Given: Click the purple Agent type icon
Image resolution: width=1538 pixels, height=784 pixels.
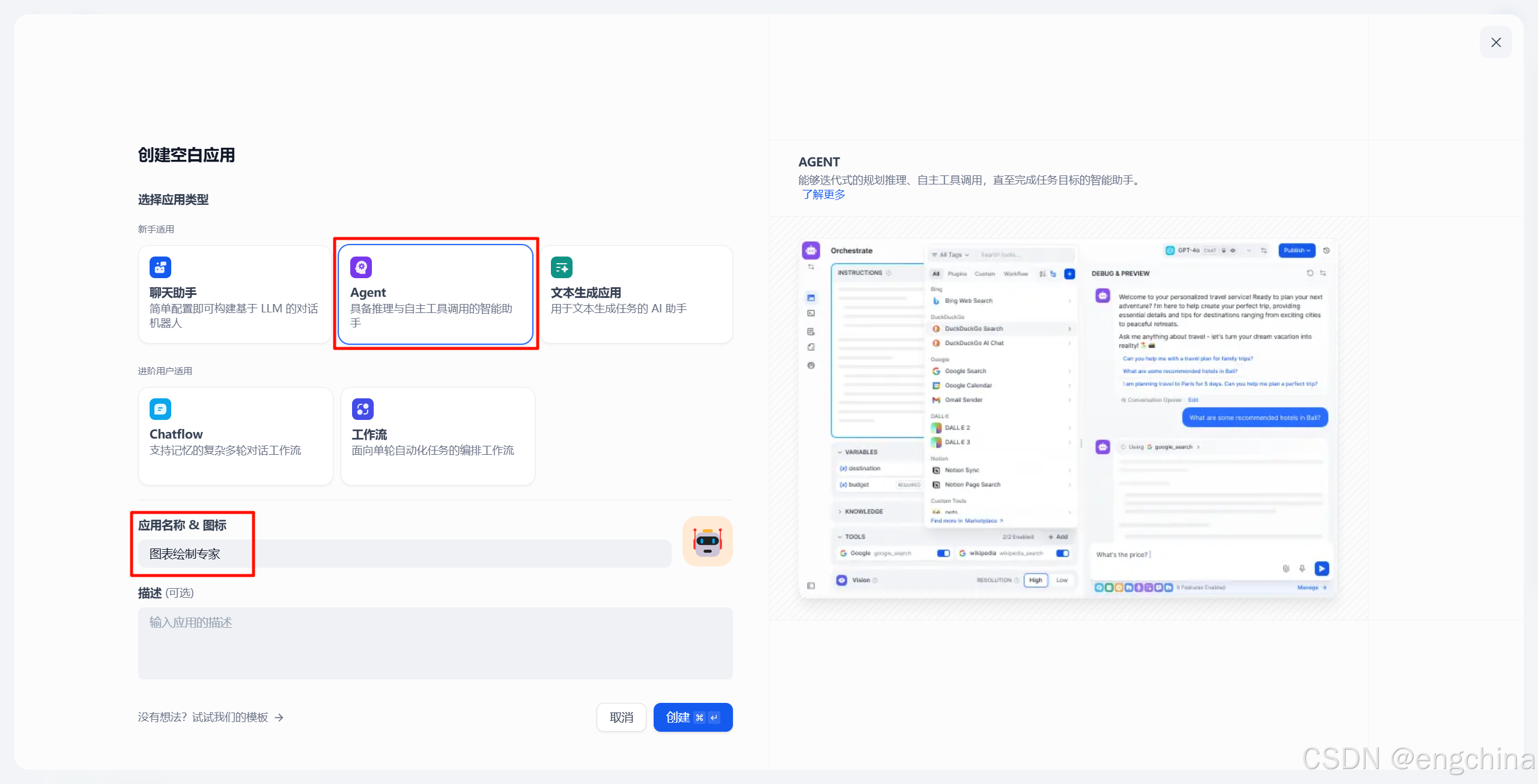Looking at the screenshot, I should point(361,267).
